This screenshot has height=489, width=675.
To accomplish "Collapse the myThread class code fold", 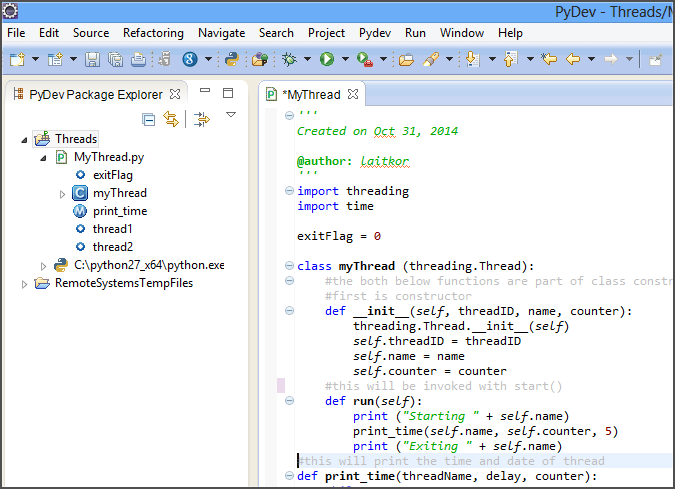I will click(288, 266).
